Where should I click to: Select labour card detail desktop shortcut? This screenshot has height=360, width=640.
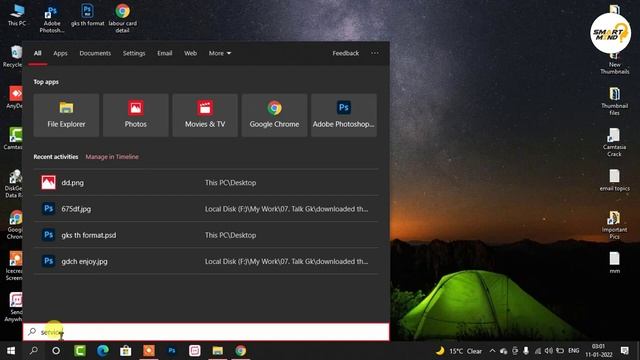(x=122, y=18)
